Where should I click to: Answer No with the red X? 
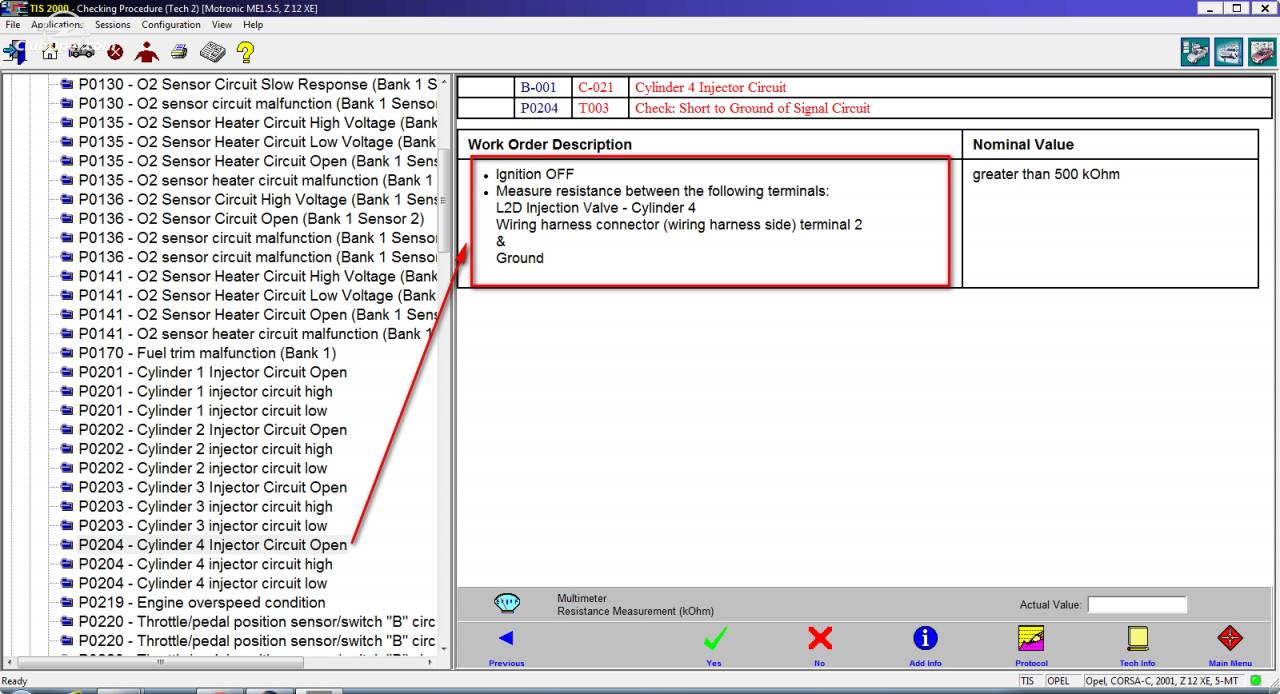(x=820, y=638)
